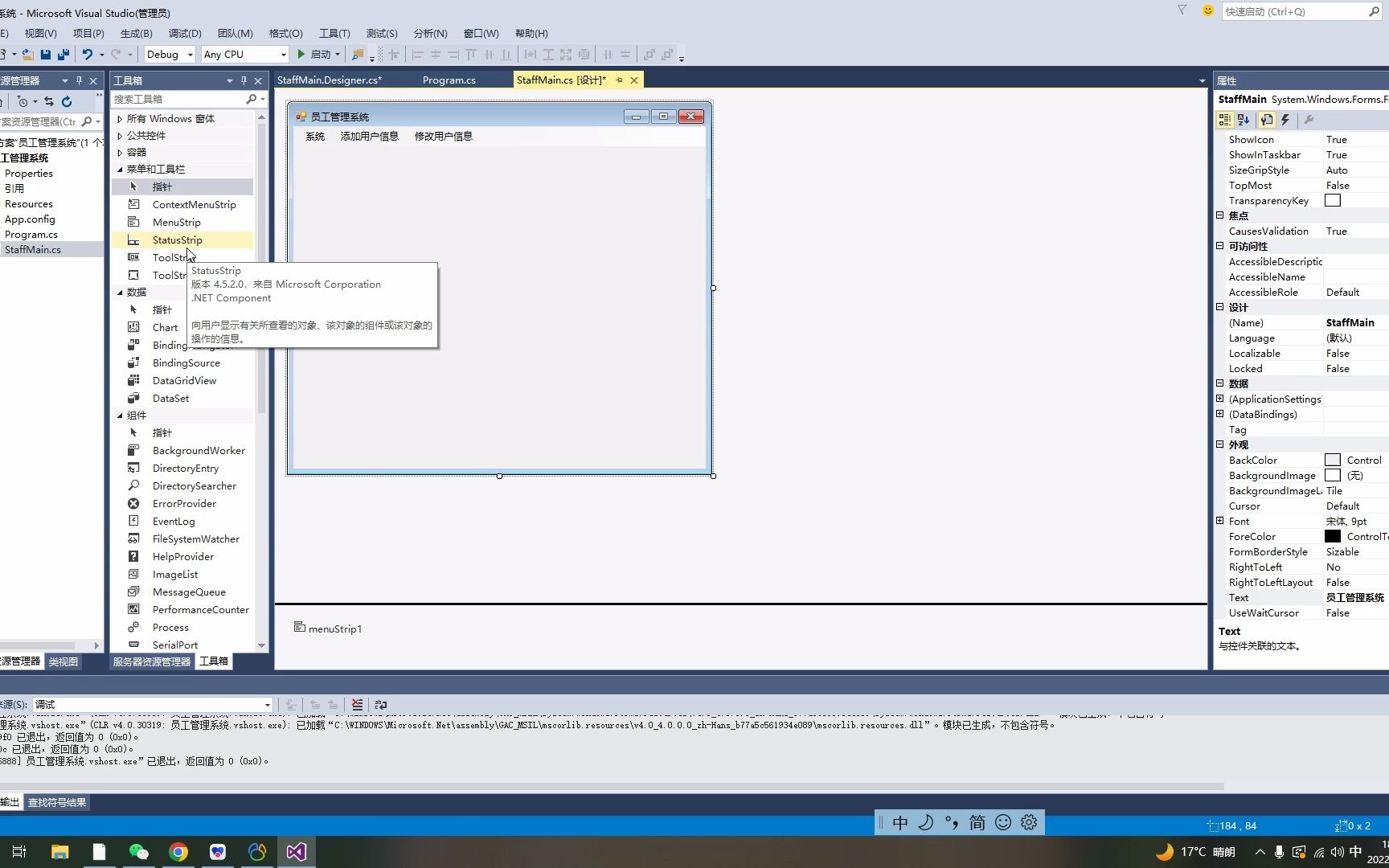1389x868 pixels.
Task: Click the 系统 menu item on the form
Action: [x=315, y=137]
